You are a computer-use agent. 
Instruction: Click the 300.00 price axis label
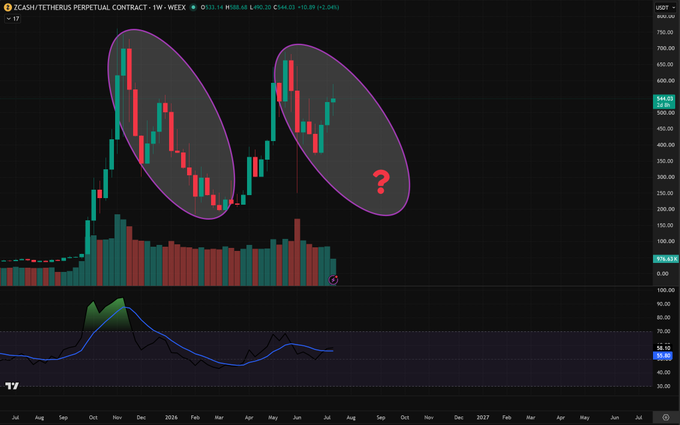[x=665, y=177]
